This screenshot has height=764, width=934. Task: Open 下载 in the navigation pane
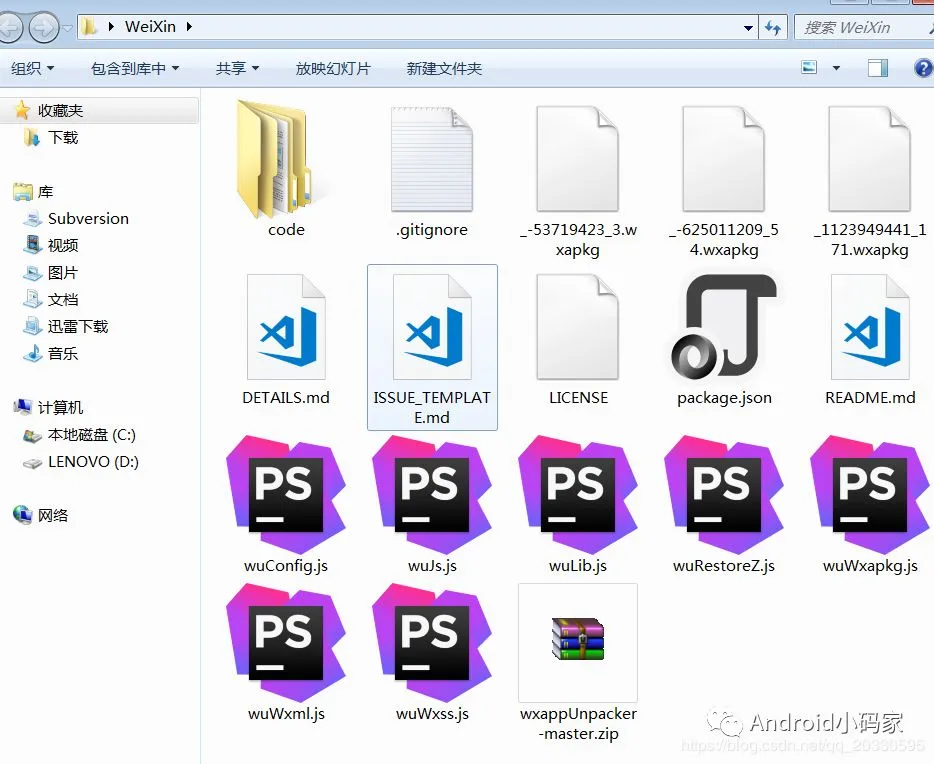click(x=63, y=138)
